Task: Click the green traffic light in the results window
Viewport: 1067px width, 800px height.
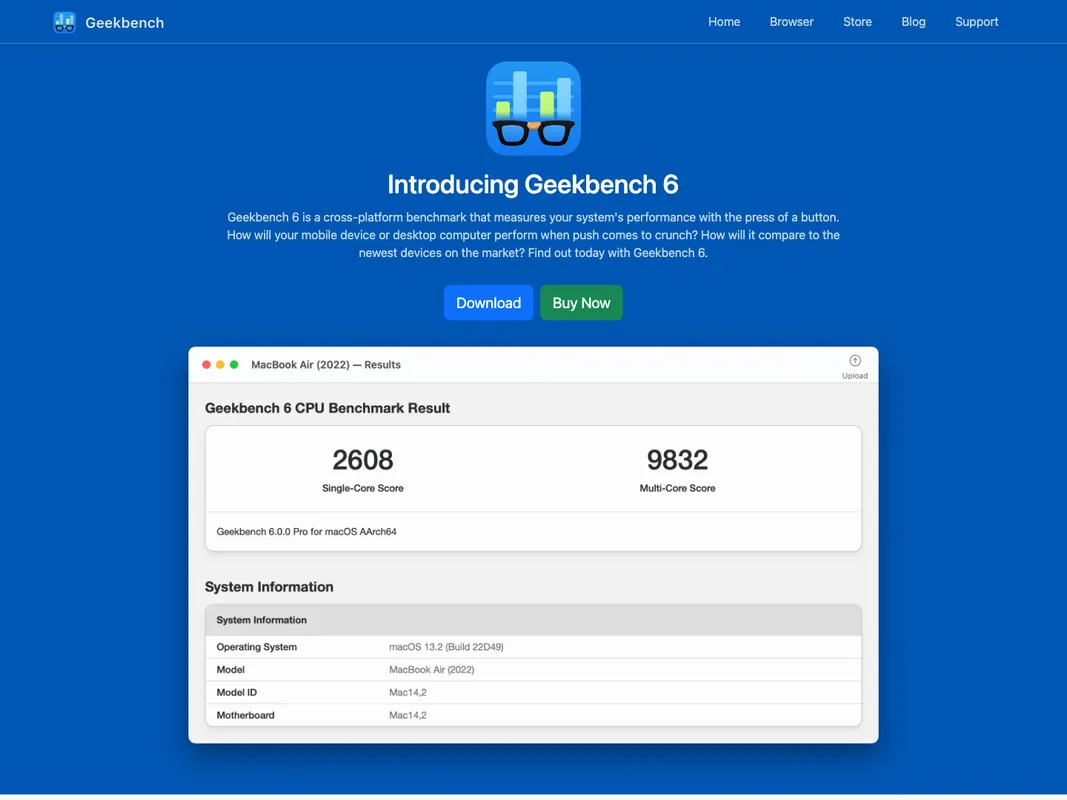Action: click(x=234, y=365)
